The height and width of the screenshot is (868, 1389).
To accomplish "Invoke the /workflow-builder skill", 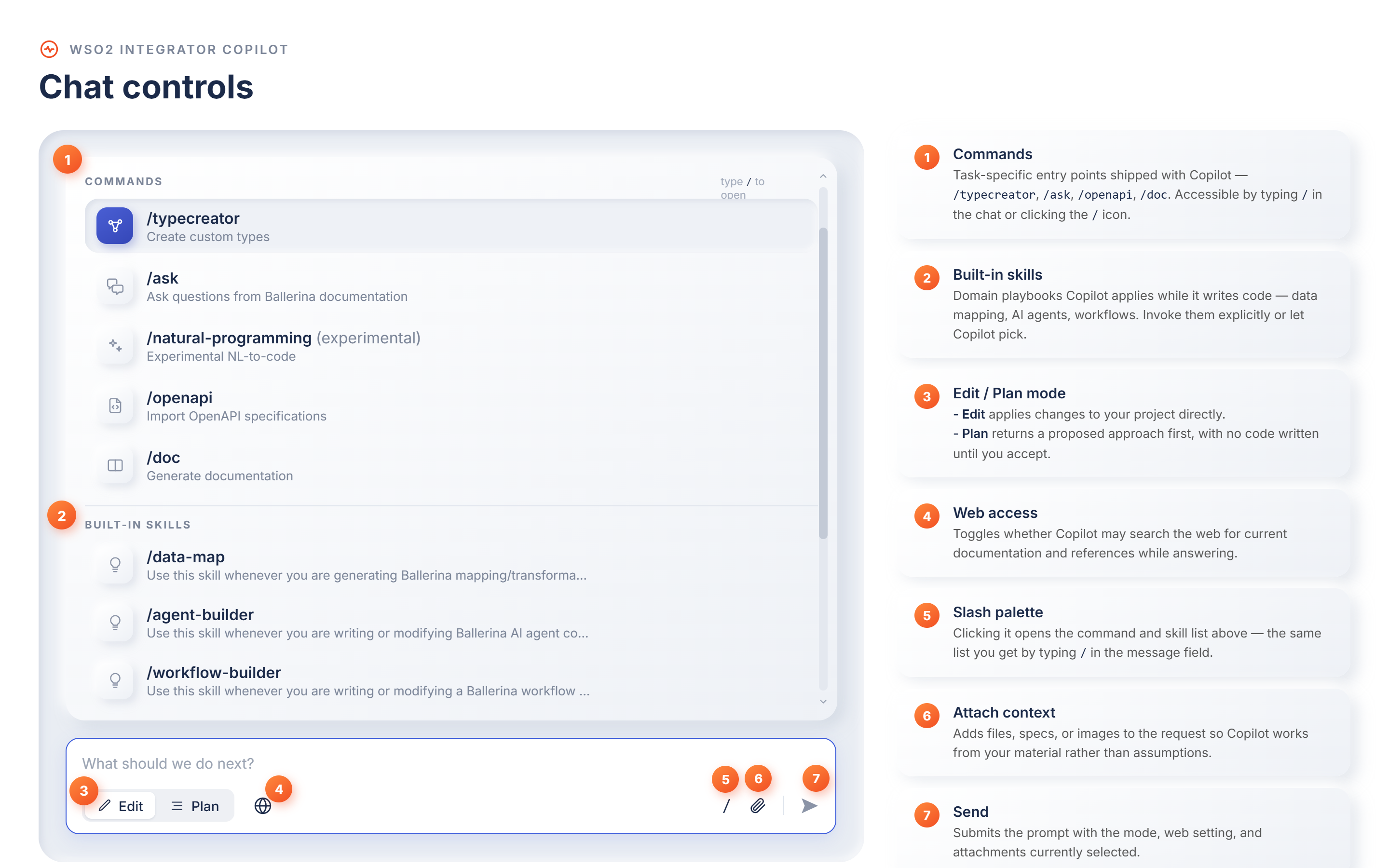I will pyautogui.click(x=451, y=680).
